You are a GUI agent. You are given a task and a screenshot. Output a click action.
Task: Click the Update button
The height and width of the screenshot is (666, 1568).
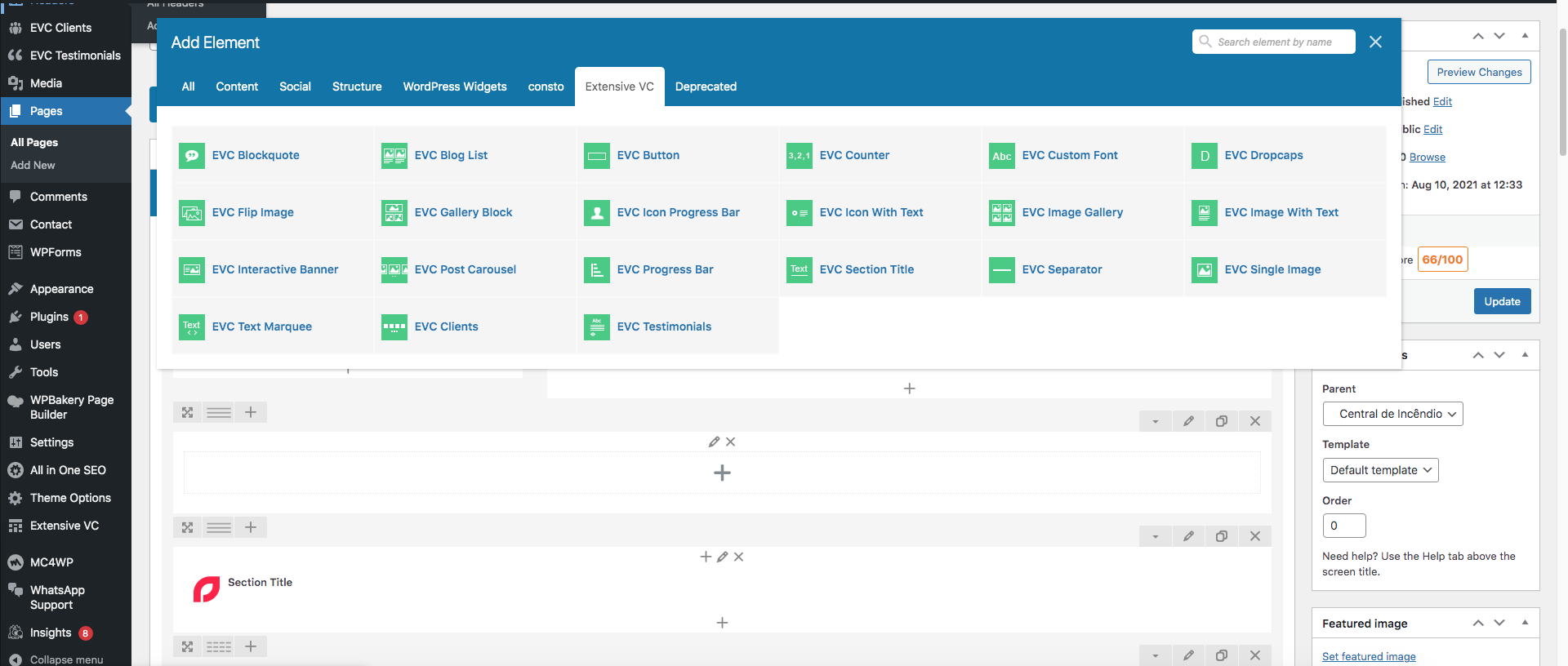click(x=1502, y=301)
